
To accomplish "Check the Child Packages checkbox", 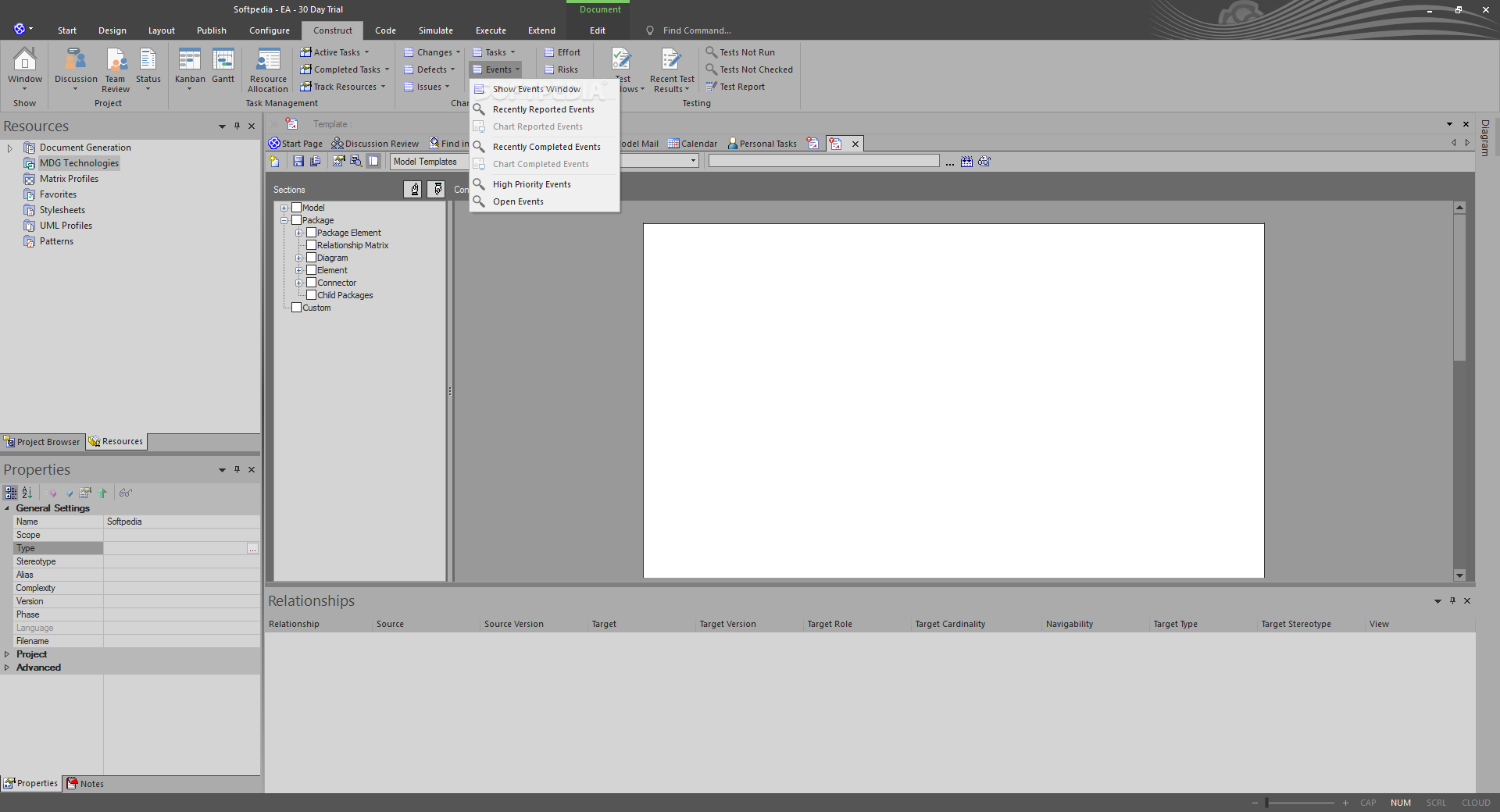I will tap(311, 295).
